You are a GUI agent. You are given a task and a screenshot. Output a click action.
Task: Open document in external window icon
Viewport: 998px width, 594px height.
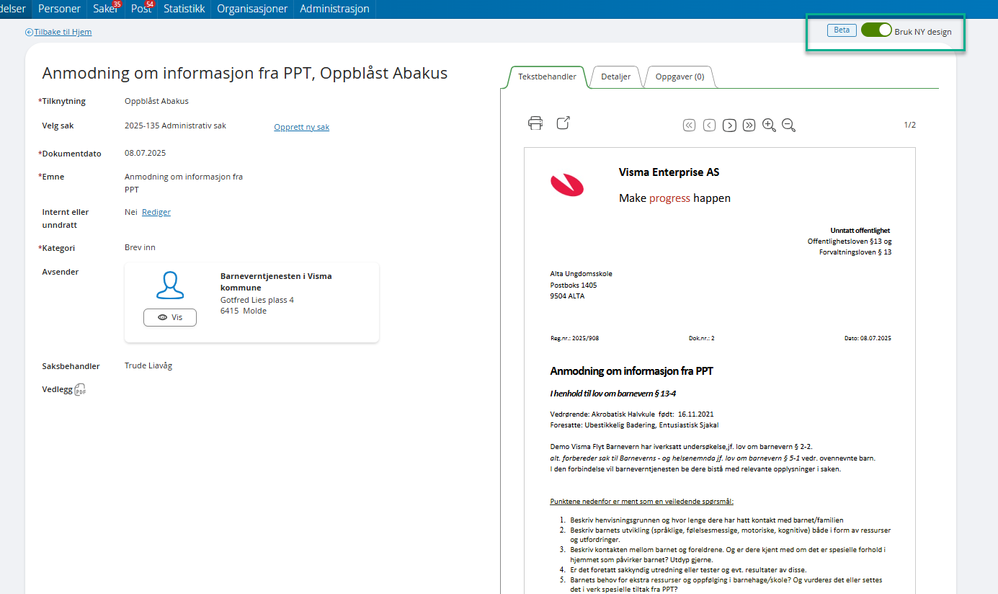(x=563, y=123)
